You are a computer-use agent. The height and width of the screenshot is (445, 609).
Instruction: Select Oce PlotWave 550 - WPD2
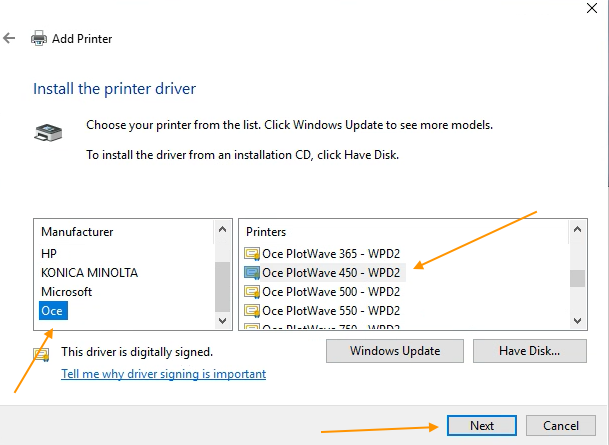[331, 311]
